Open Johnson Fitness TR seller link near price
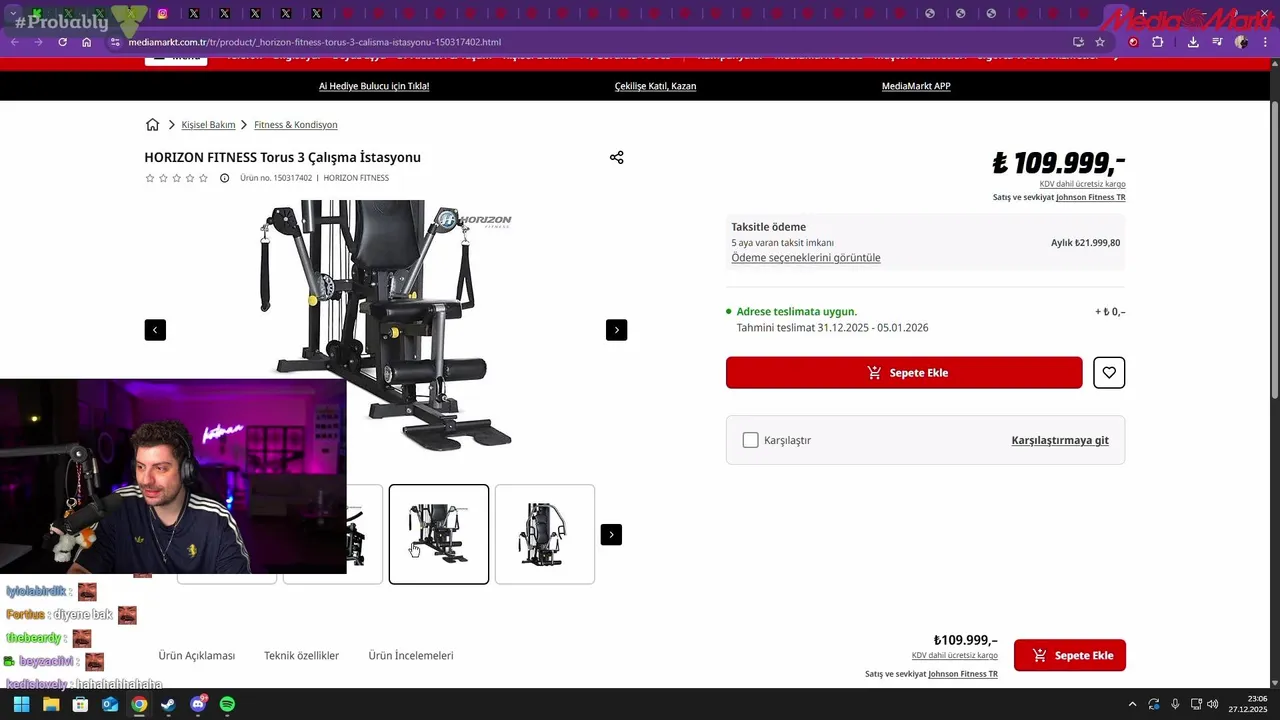1280x720 pixels. [1090, 198]
